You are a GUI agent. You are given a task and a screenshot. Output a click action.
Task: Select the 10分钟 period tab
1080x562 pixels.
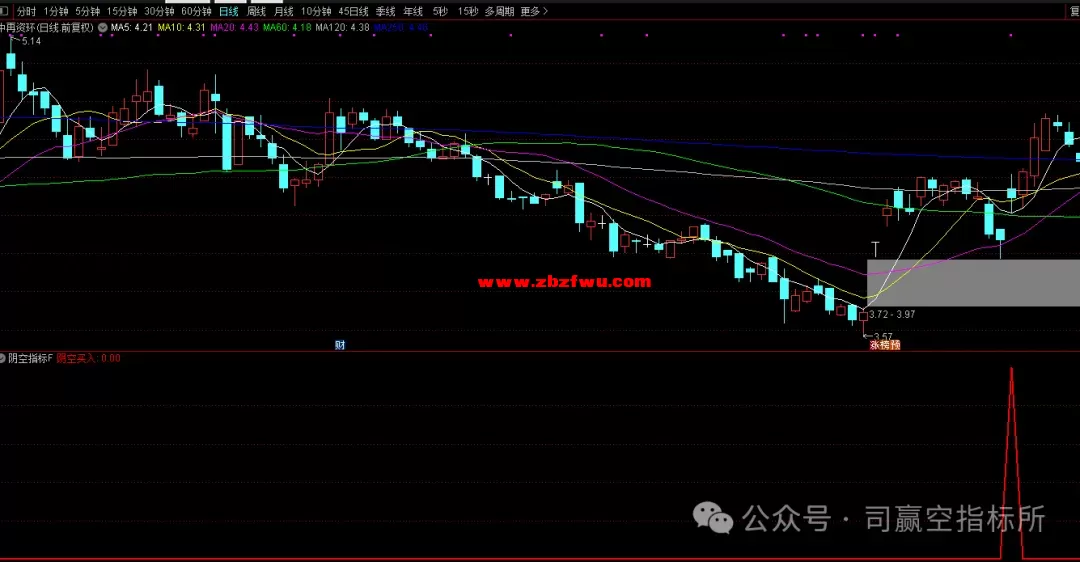(316, 11)
